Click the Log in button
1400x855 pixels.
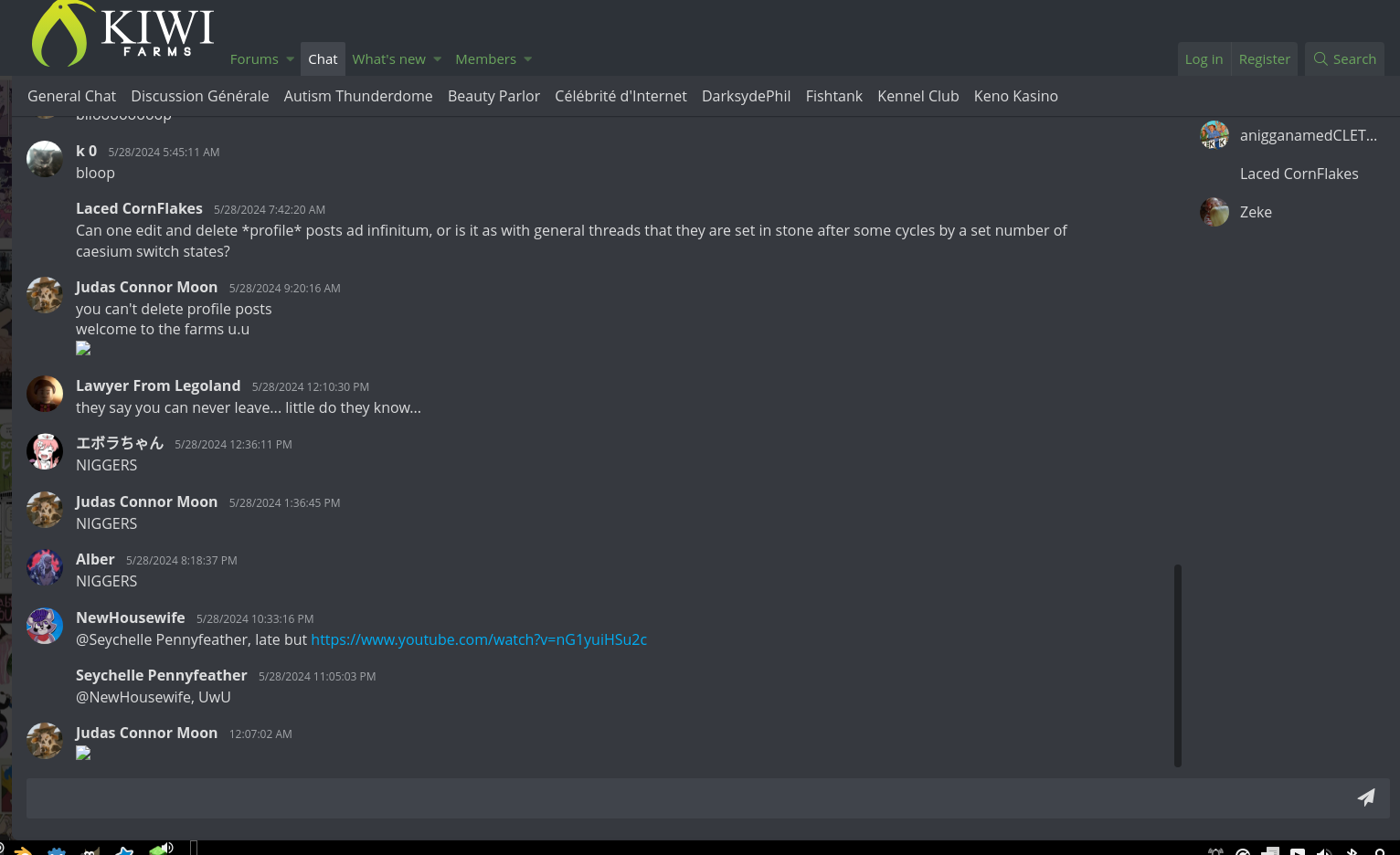1204,59
